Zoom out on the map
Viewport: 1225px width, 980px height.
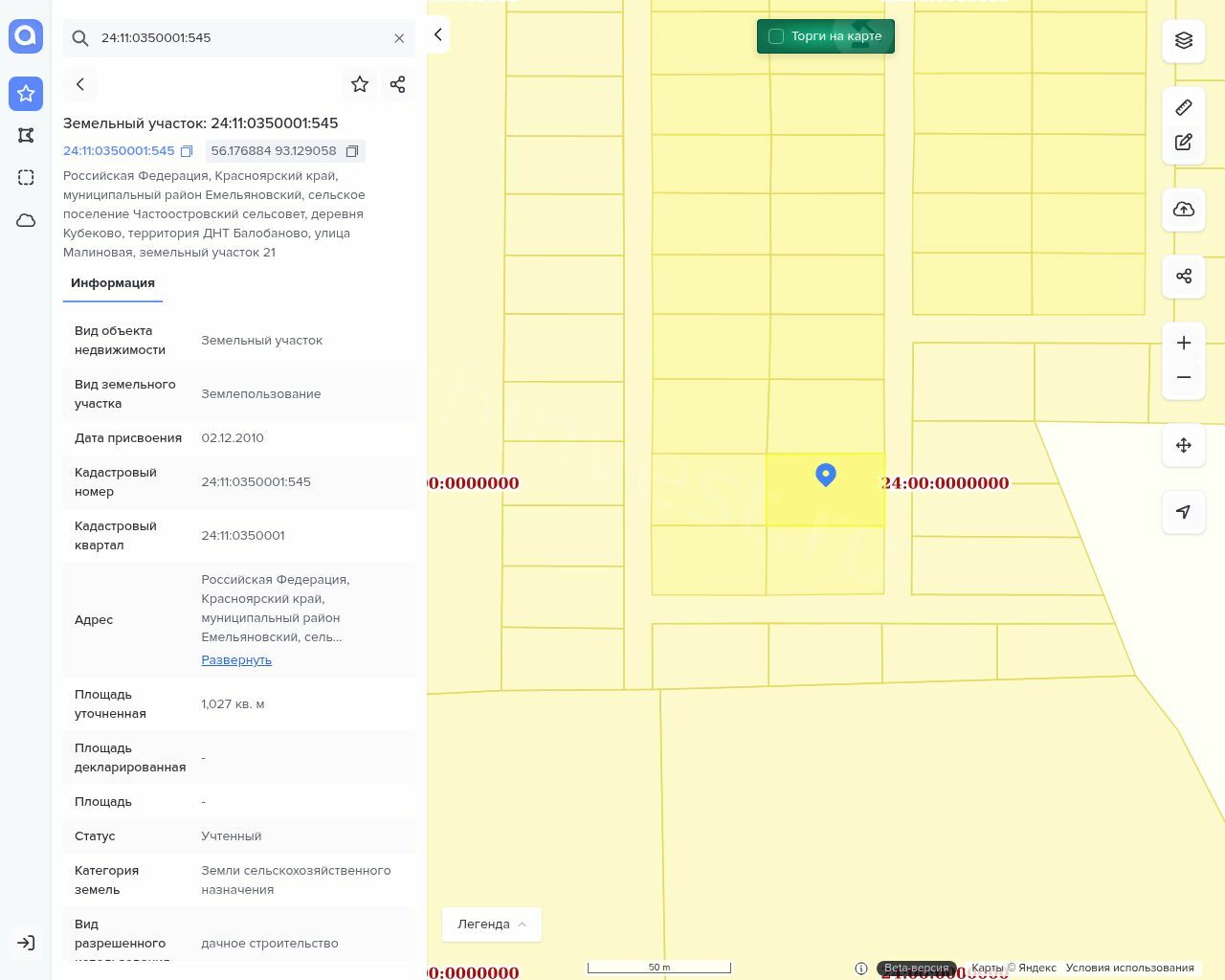pyautogui.click(x=1184, y=377)
